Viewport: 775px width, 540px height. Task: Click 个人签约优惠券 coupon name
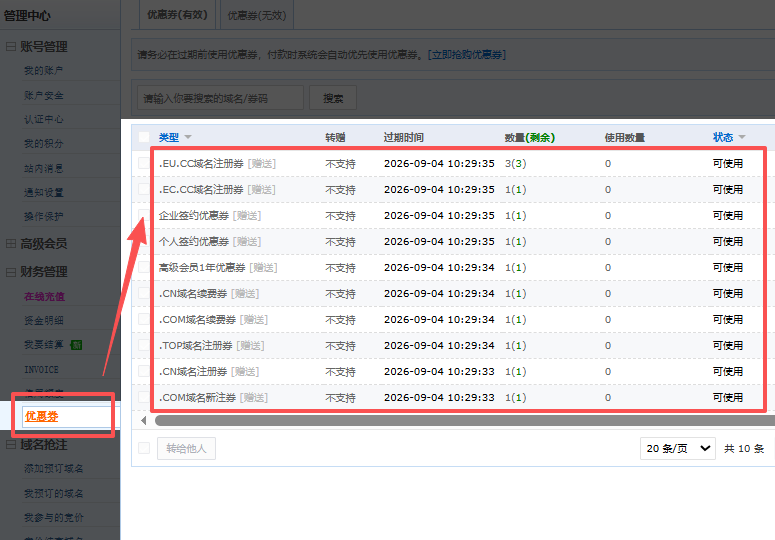[x=194, y=242]
